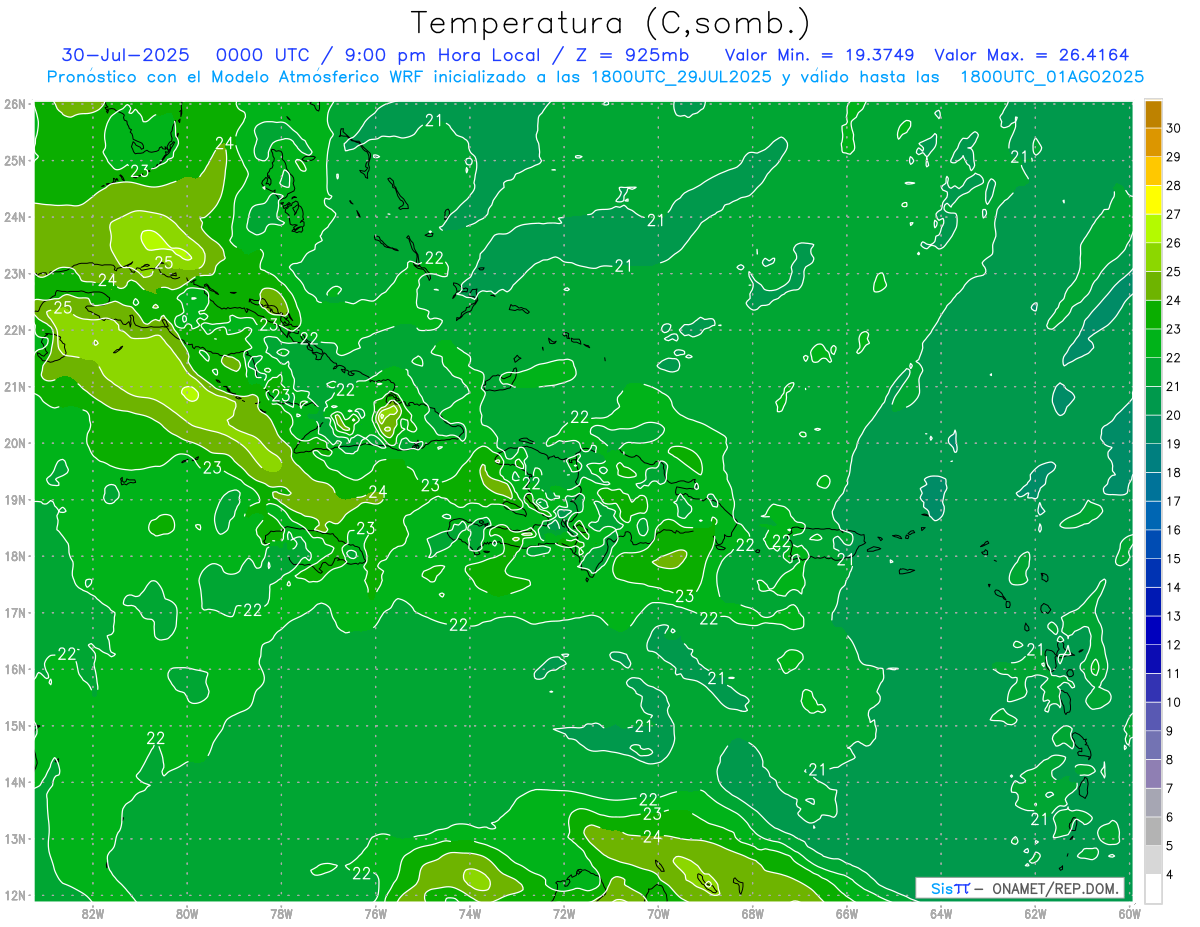Click the white swatch at the color scale bottom
This screenshot has width=1200, height=927.
(1153, 888)
